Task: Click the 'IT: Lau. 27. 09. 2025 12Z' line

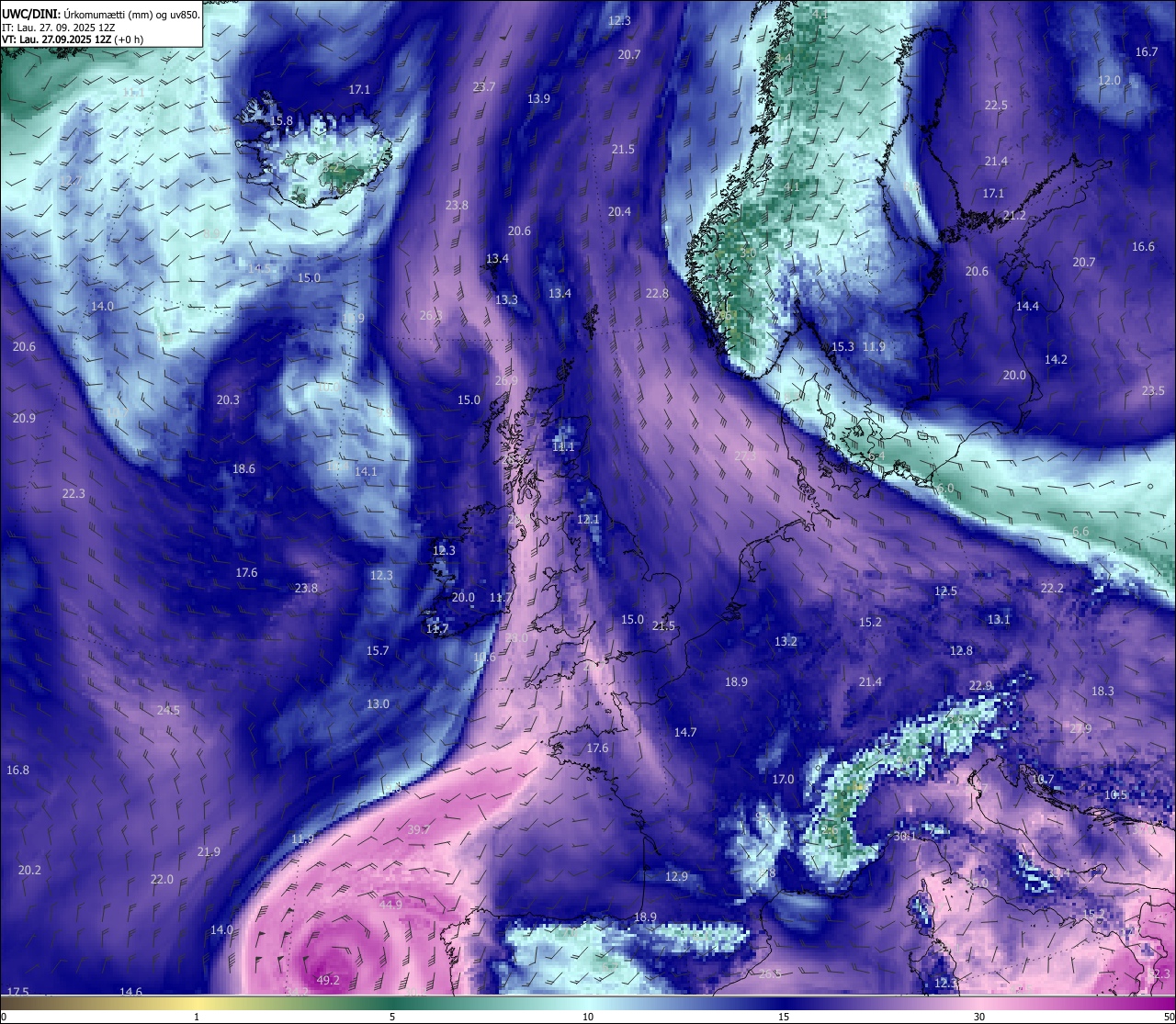Action: coord(59,28)
